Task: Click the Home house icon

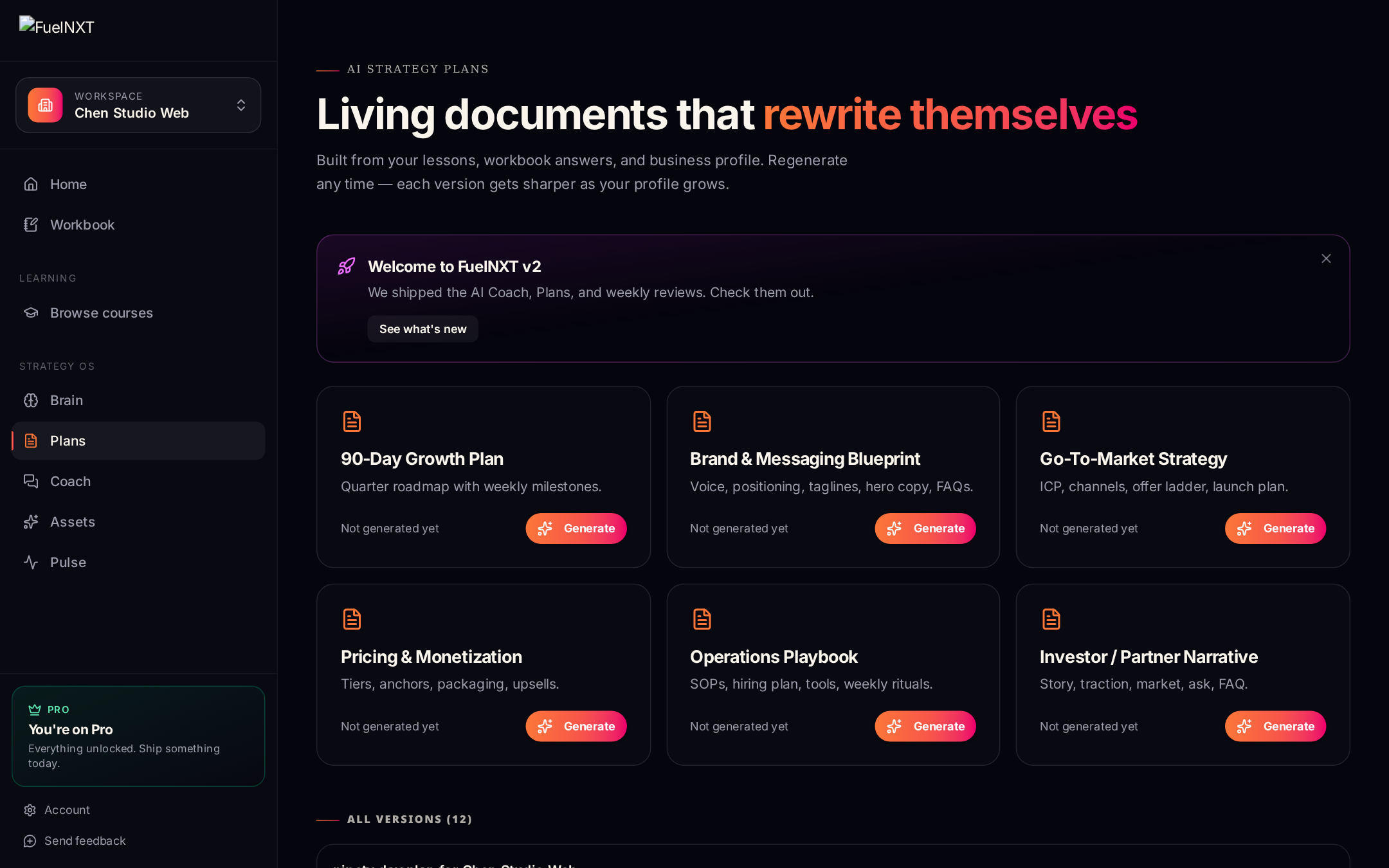Action: click(x=31, y=185)
